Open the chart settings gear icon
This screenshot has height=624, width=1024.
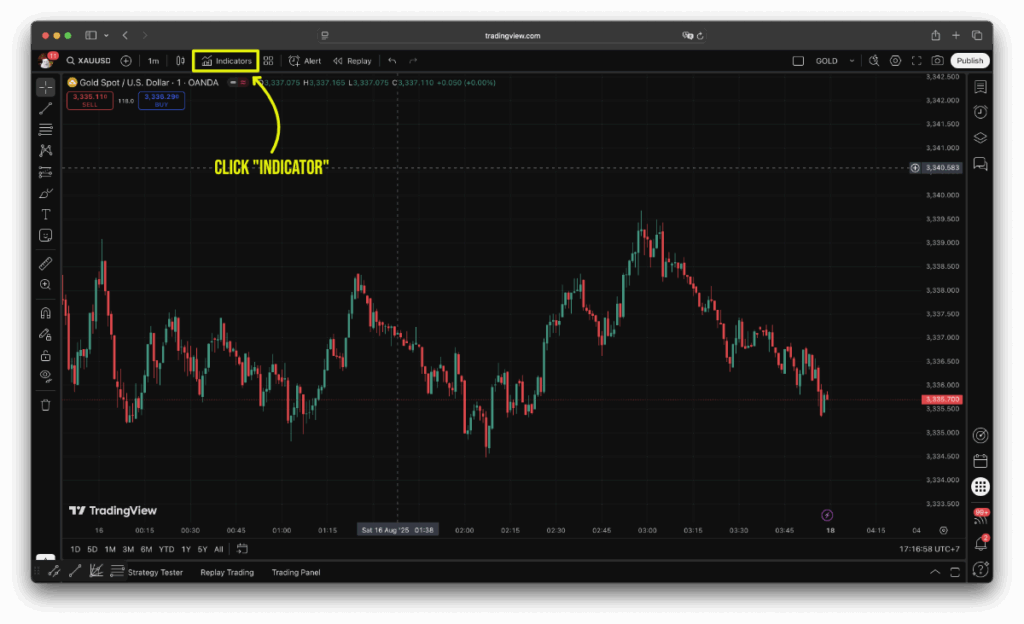[895, 61]
